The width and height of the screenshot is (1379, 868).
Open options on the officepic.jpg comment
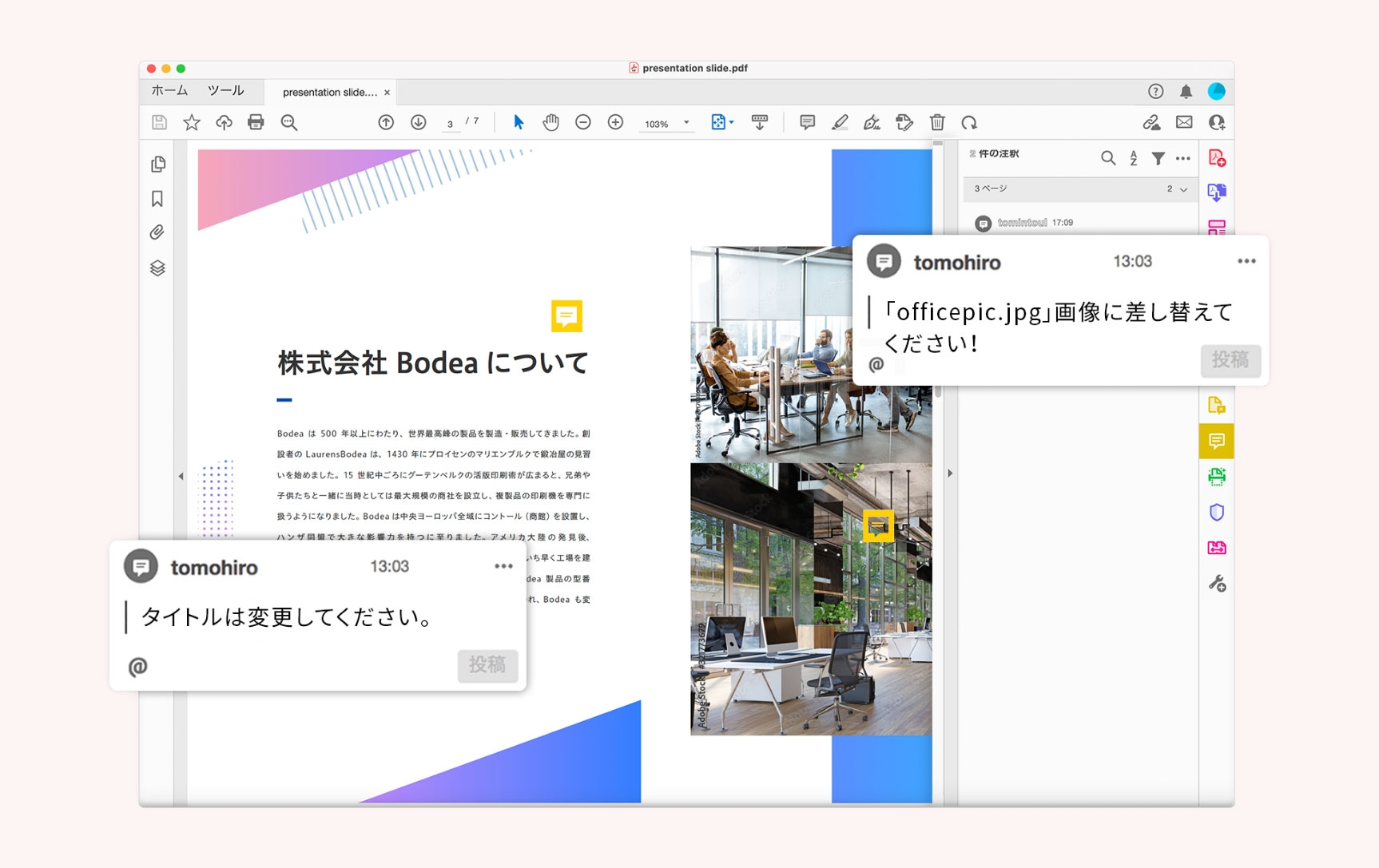(x=1246, y=261)
